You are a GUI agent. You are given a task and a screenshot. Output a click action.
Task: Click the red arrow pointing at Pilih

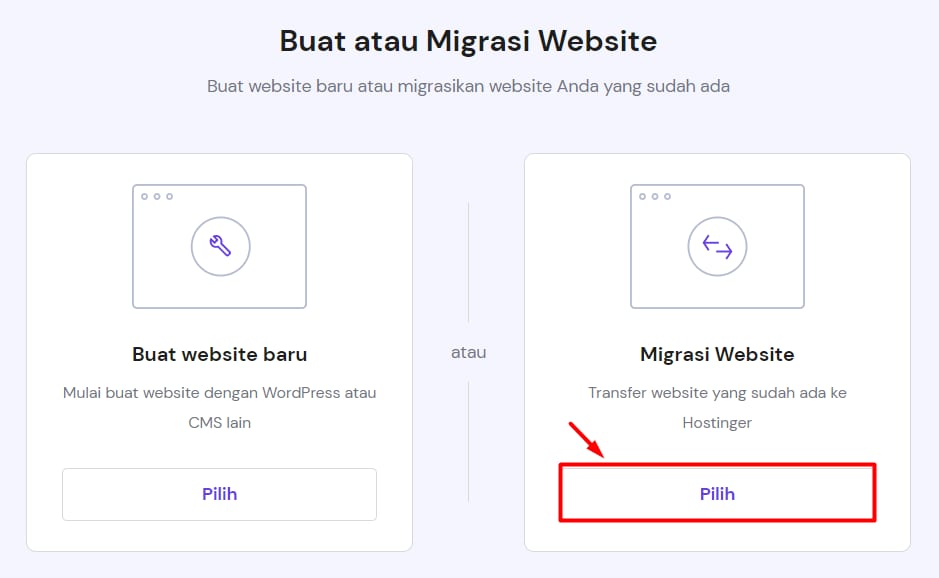coord(585,439)
